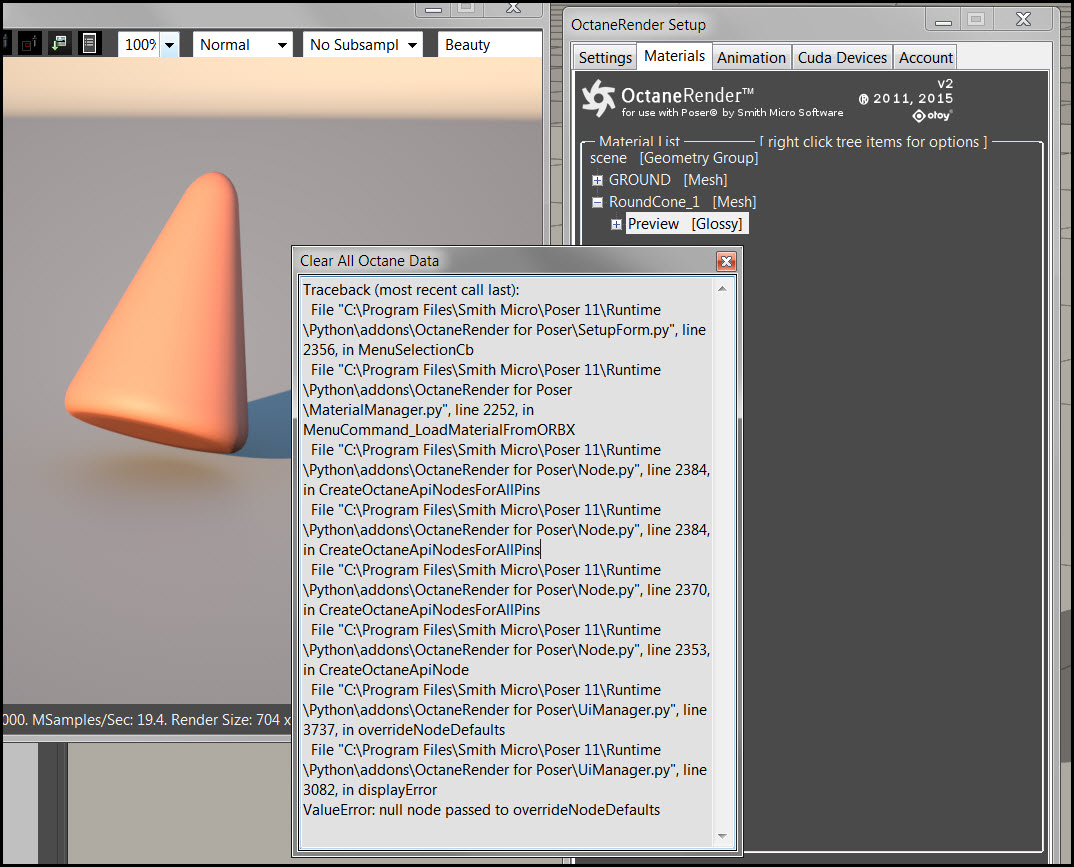This screenshot has width=1074, height=867.
Task: Click the 'in CreateOctaneApiNode' line
Action: click(386, 670)
